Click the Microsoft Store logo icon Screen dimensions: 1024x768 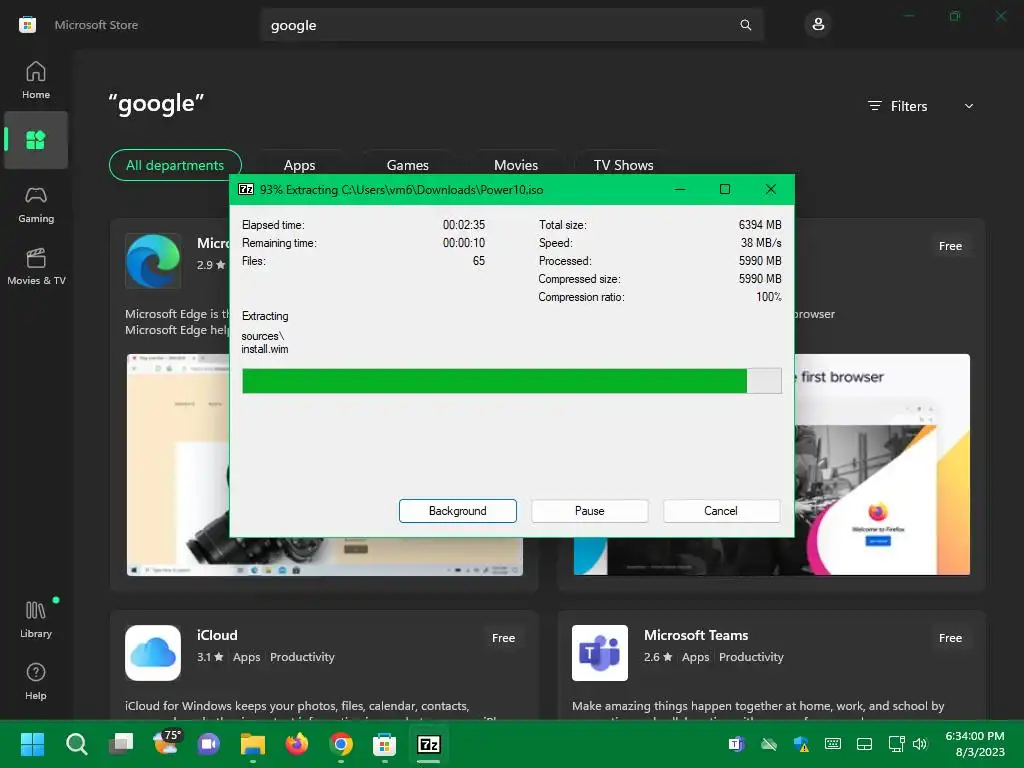(x=27, y=25)
